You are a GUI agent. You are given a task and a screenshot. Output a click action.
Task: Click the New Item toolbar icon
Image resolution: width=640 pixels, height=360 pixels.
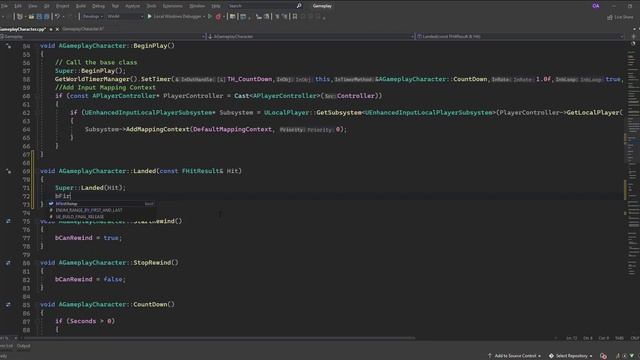click(20, 17)
